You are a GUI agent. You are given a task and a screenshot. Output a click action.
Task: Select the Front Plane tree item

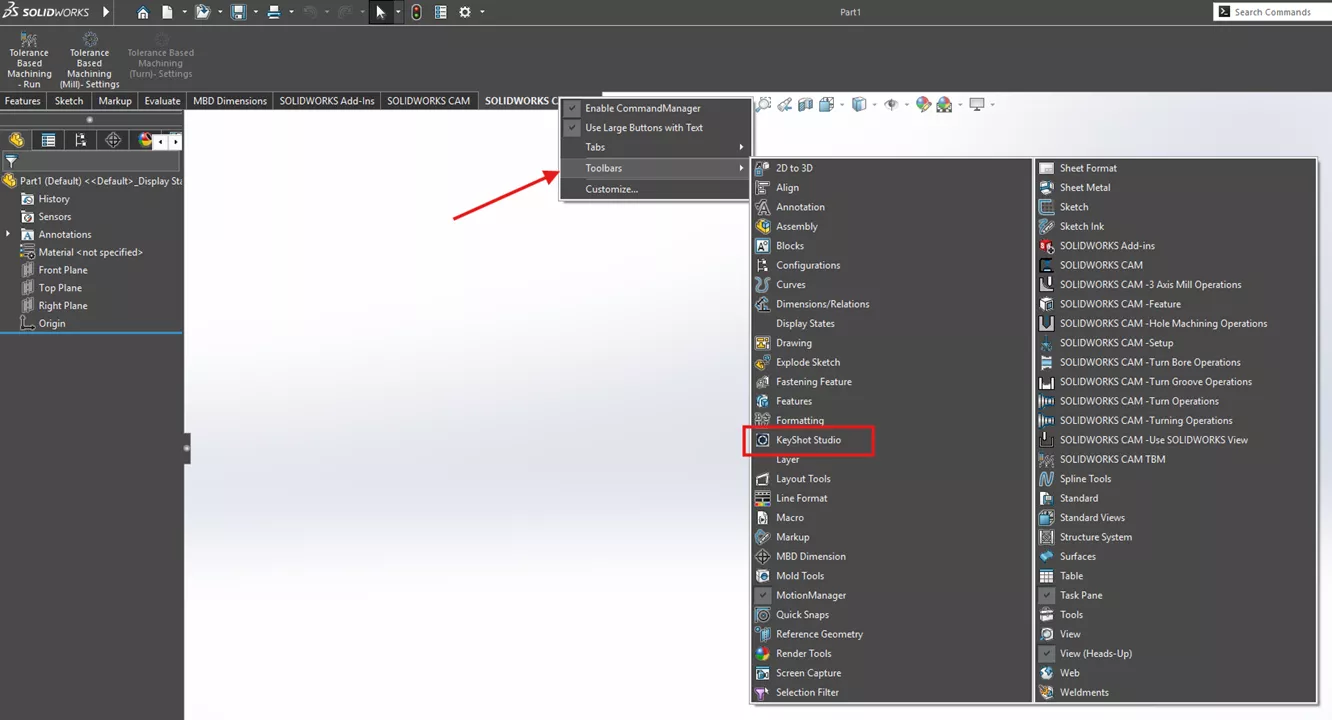63,270
